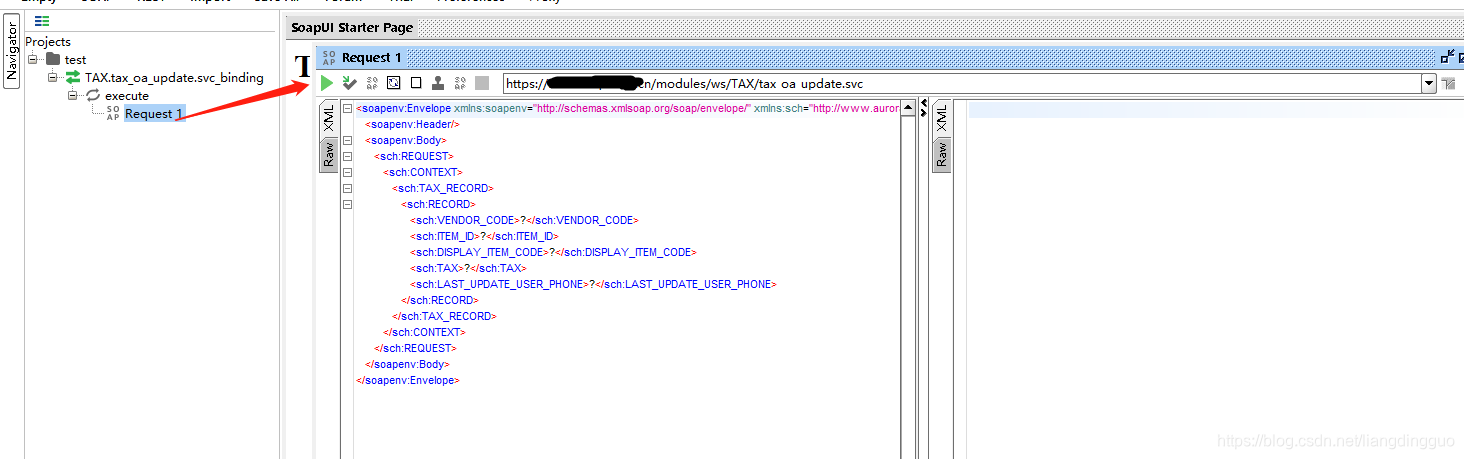The image size is (1464, 459).
Task: Collapse the execute operation node
Action: 72,95
